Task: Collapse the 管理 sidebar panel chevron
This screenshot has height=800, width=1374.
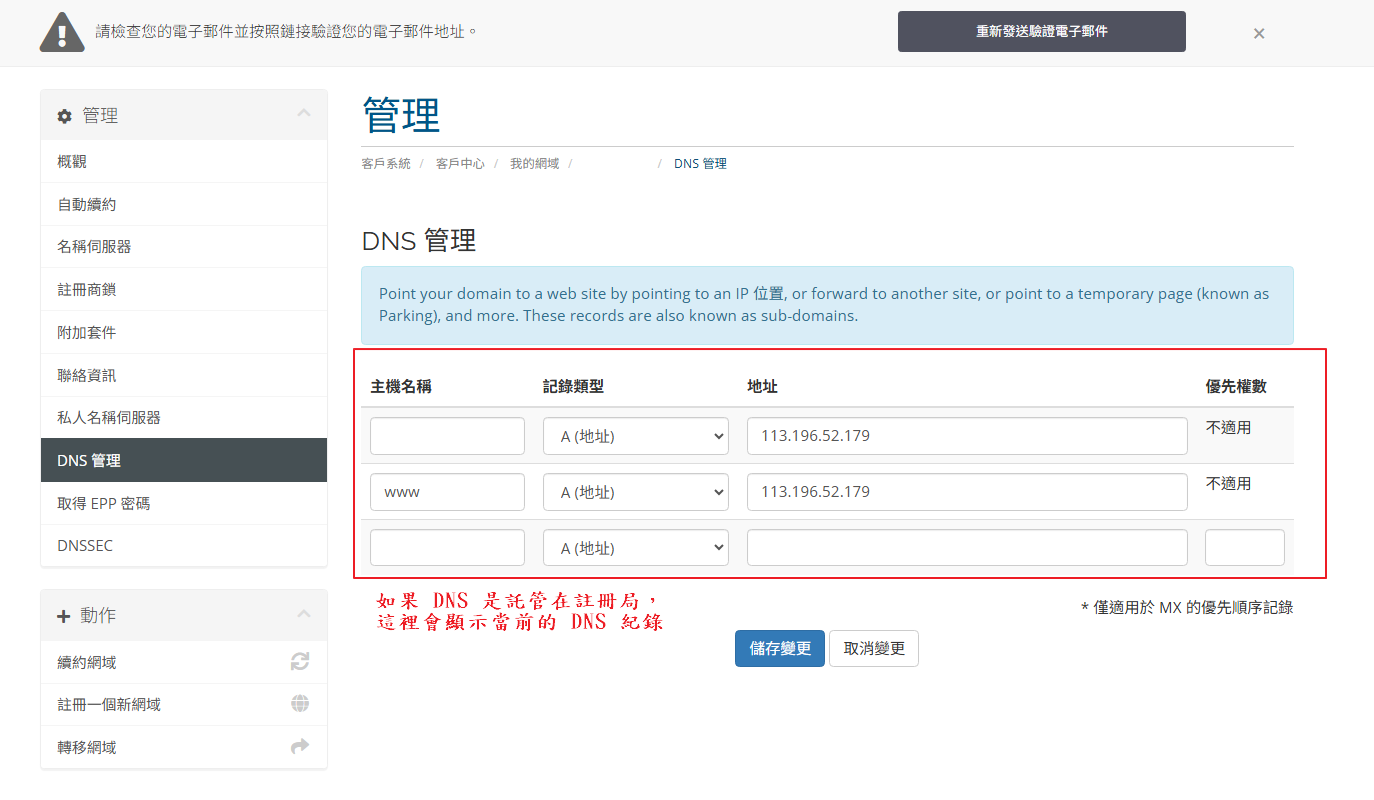Action: pos(304,114)
